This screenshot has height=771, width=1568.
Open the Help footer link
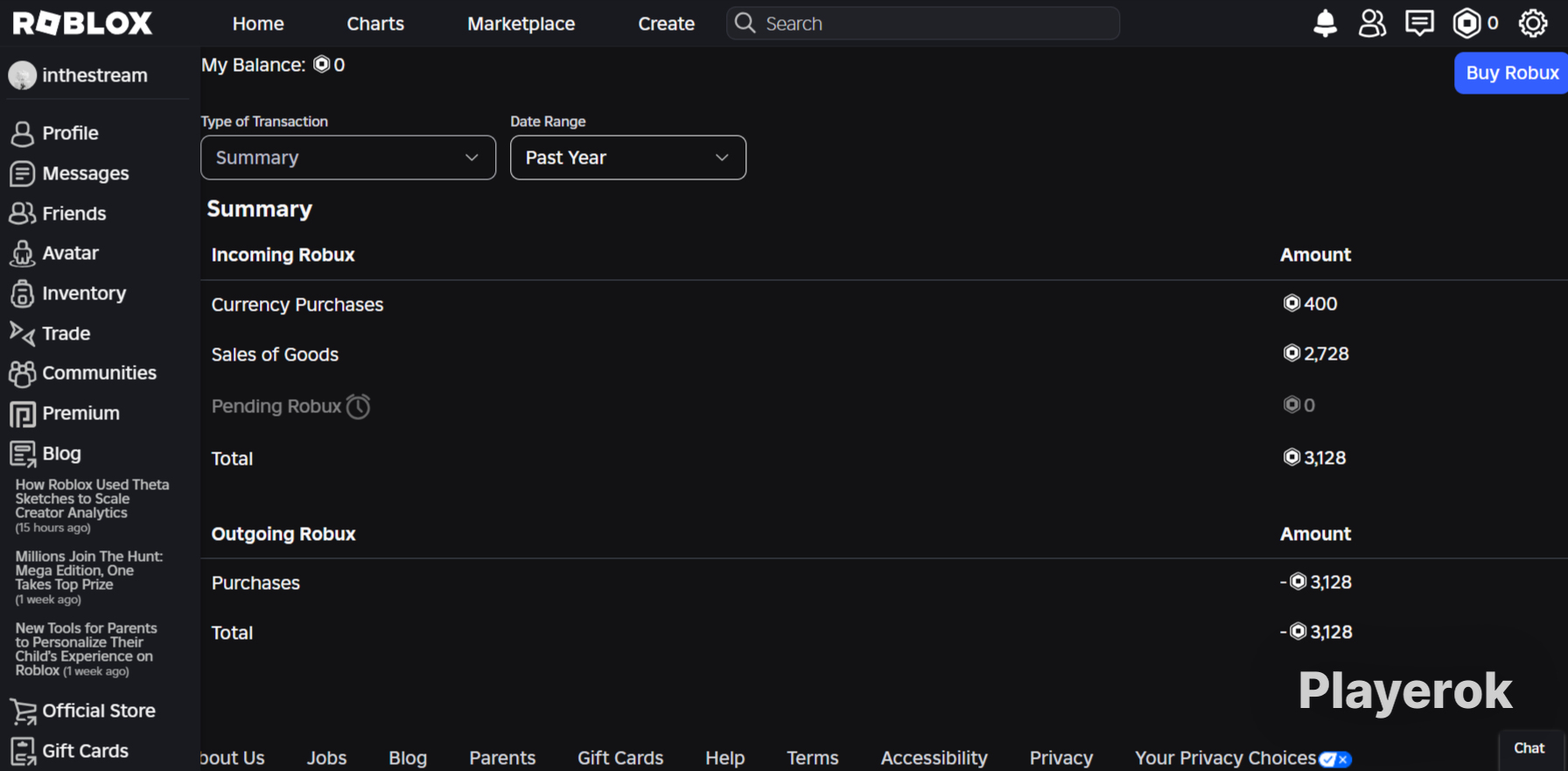coord(725,759)
